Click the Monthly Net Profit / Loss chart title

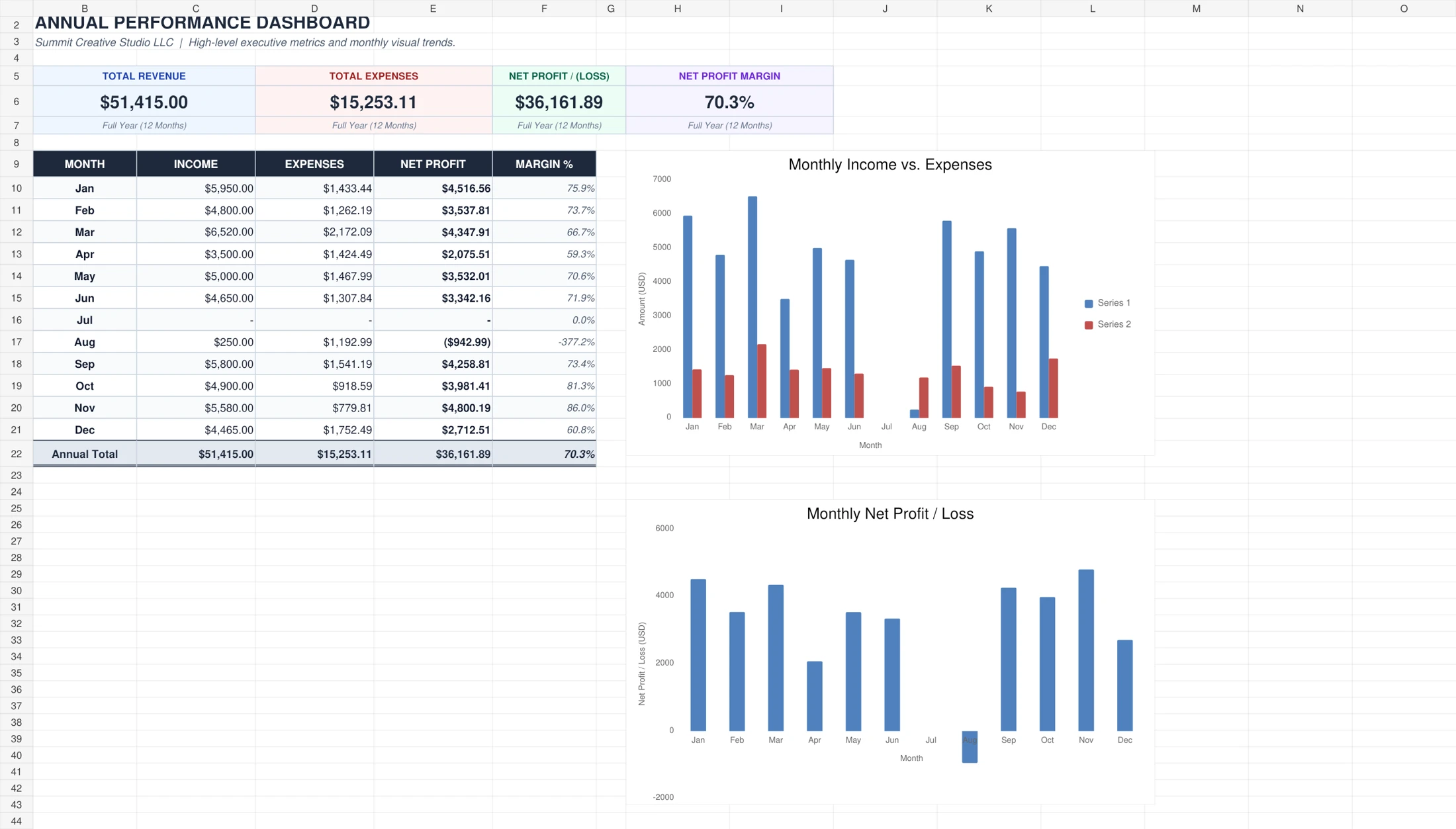[x=890, y=513]
